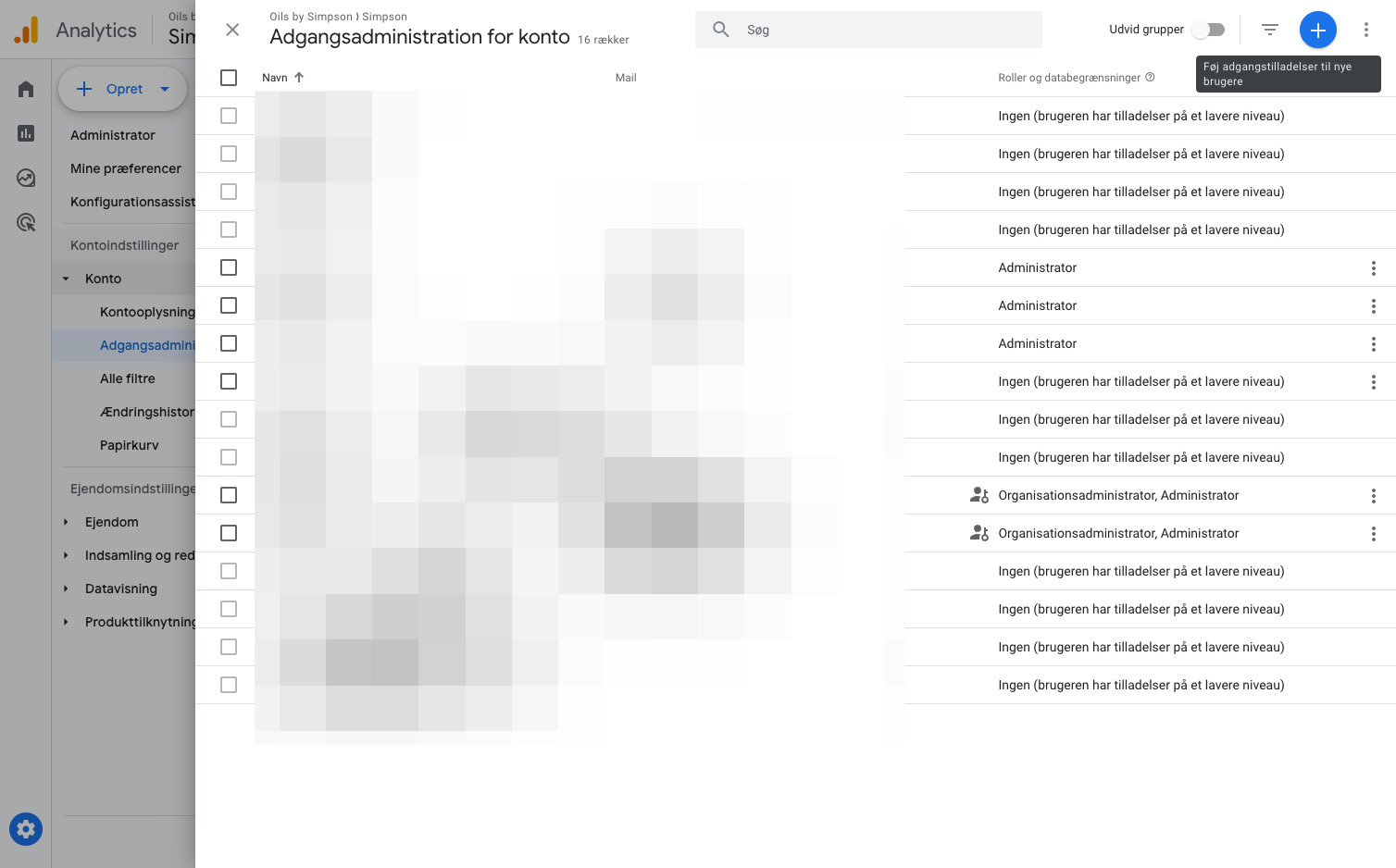Click the search magnifier icon
Screen dimensions: 1396x868
click(x=720, y=30)
